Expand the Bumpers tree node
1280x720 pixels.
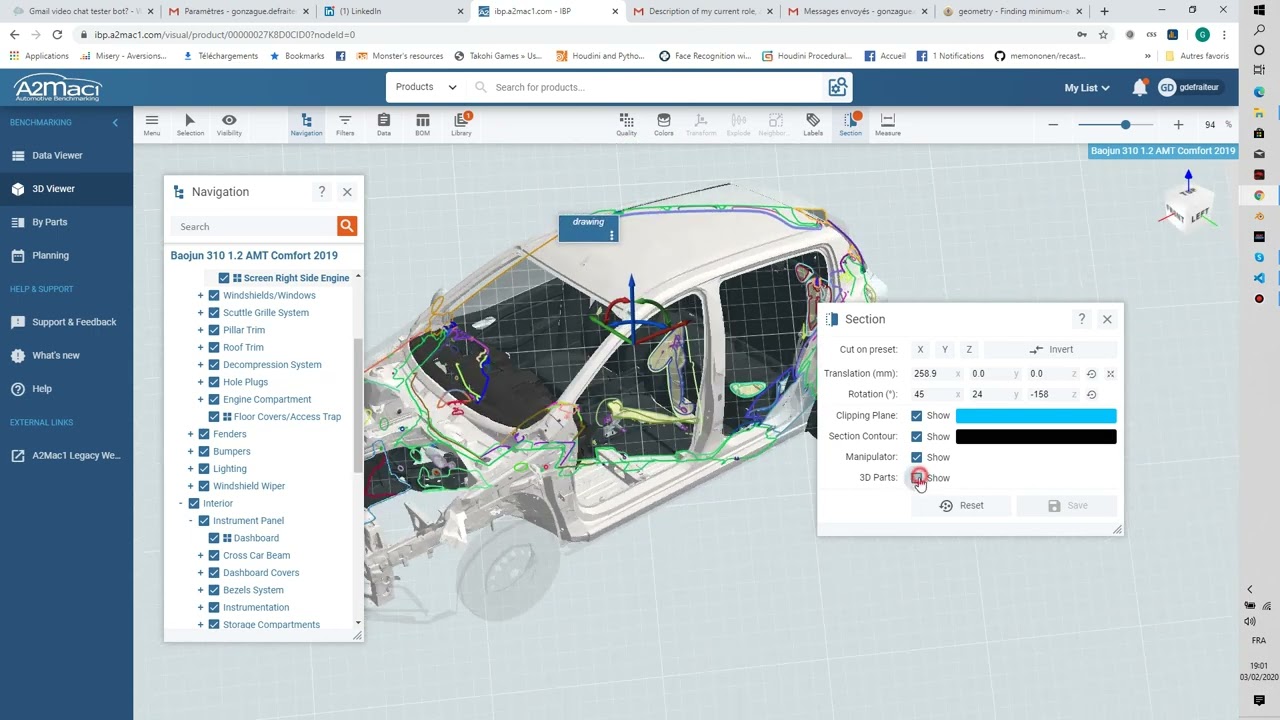pos(191,451)
